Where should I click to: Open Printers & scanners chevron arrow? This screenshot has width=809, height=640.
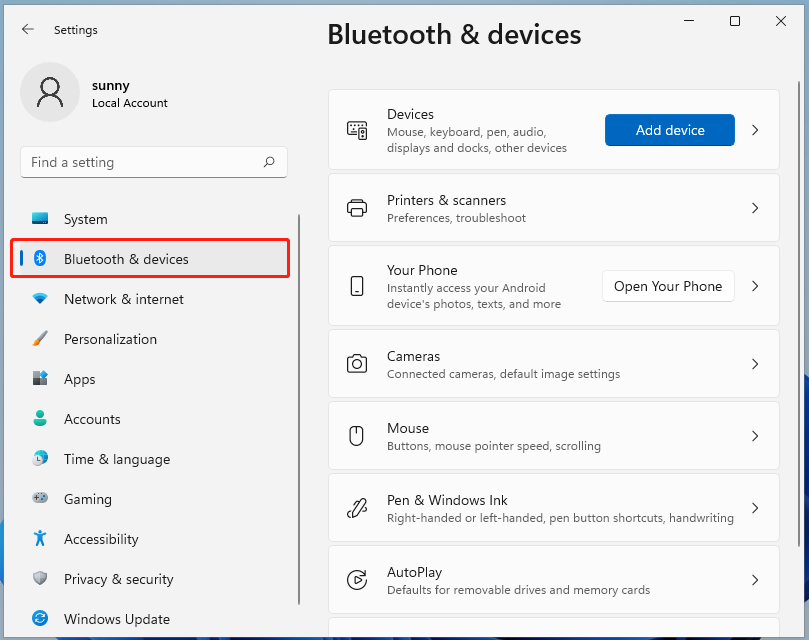(755, 208)
